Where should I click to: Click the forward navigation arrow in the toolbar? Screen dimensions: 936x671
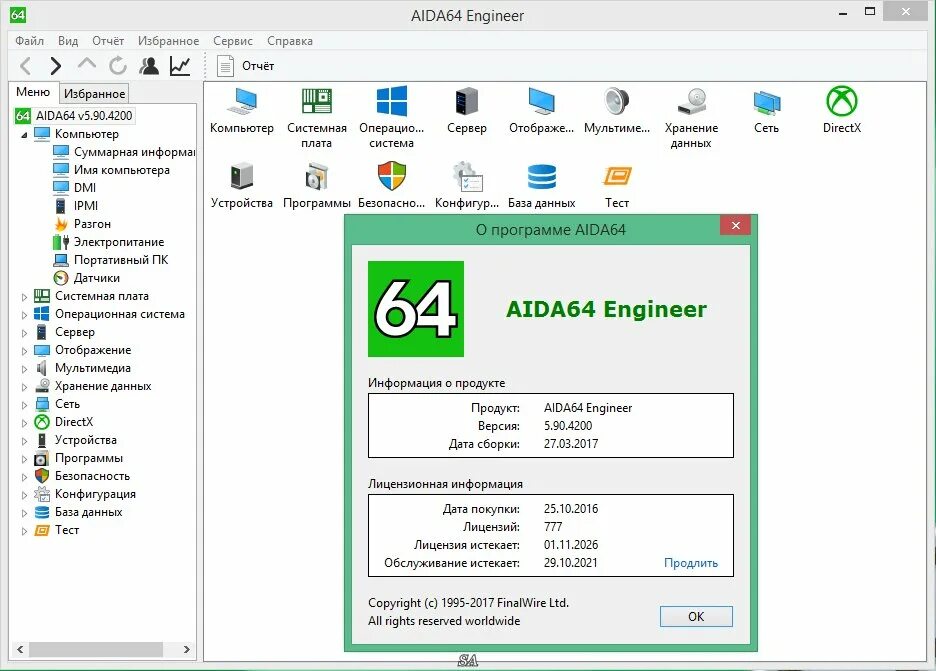56,66
